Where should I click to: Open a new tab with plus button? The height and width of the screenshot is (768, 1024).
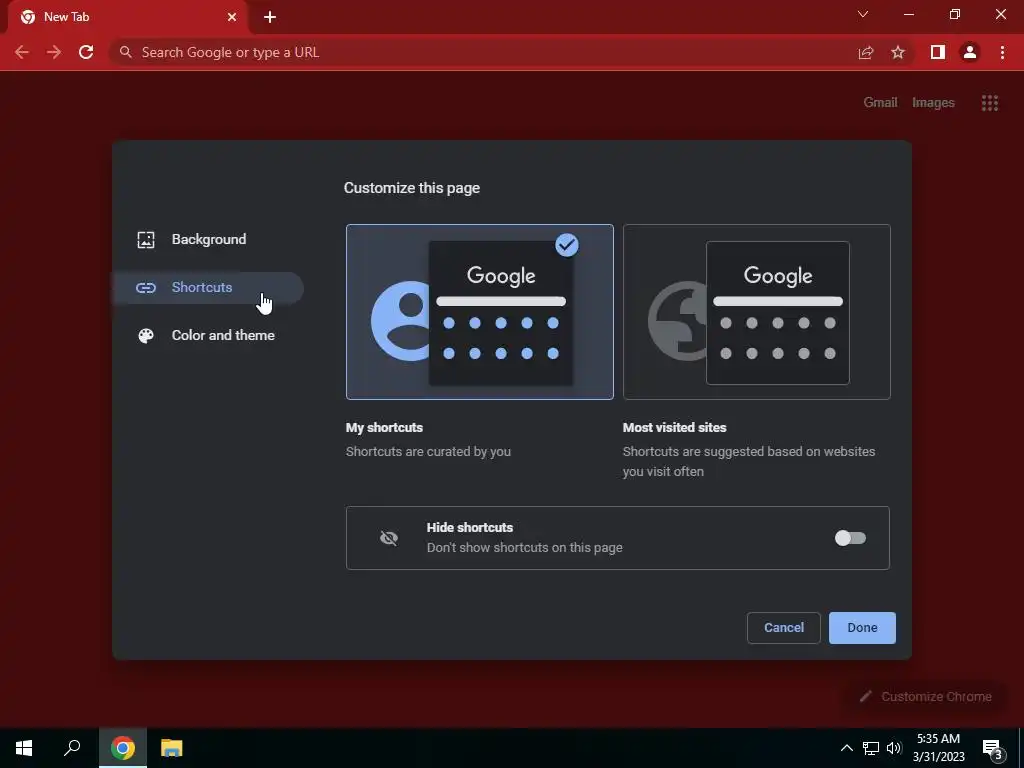click(270, 17)
